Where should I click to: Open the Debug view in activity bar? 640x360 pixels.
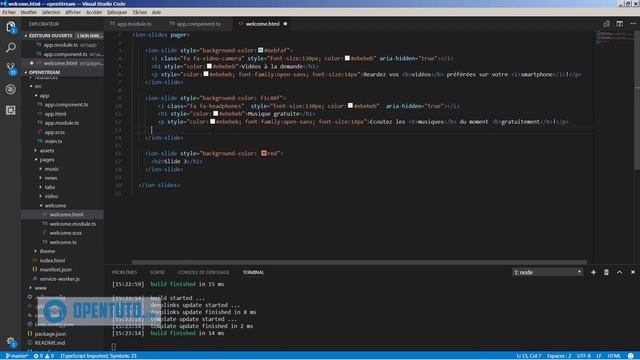click(x=11, y=89)
